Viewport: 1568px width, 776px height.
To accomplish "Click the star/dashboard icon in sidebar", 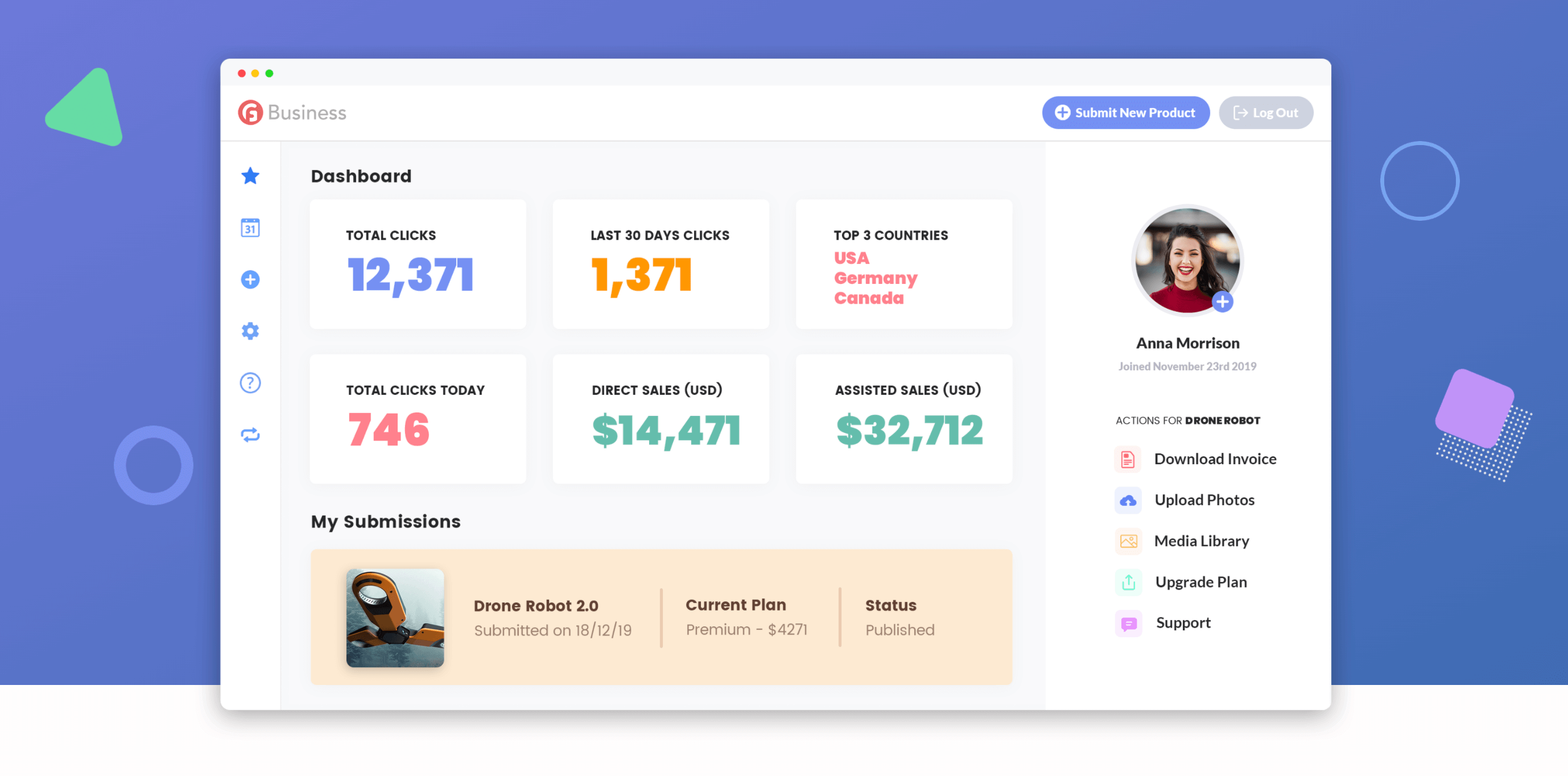I will (x=251, y=176).
